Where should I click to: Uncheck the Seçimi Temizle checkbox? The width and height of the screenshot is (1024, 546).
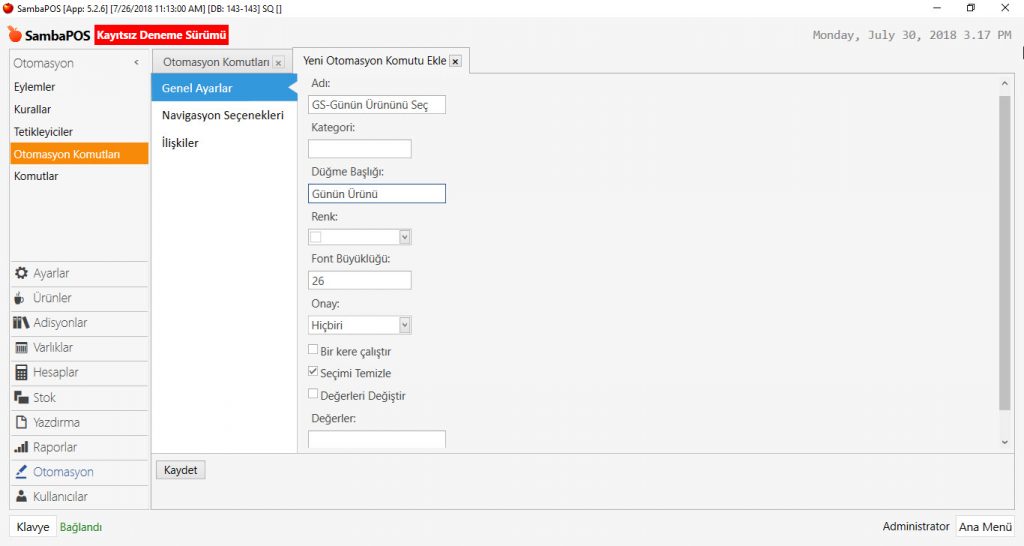[x=314, y=373]
